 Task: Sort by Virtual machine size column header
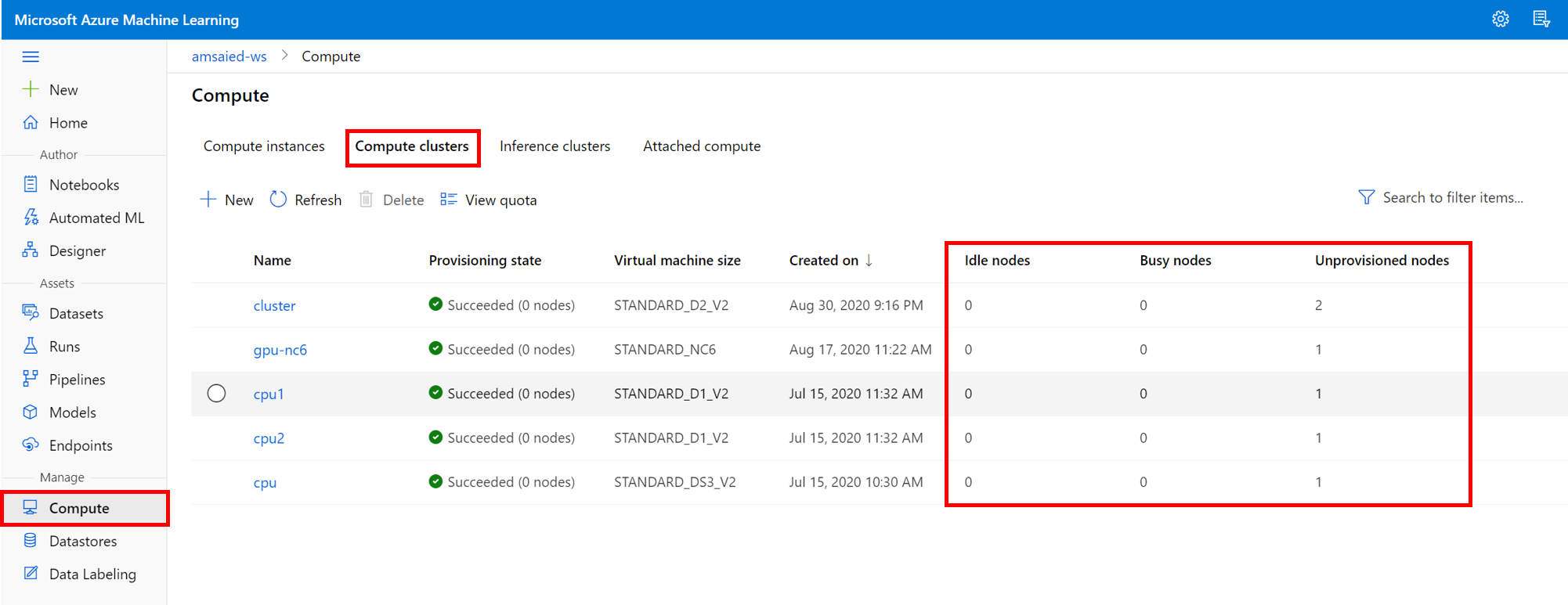(677, 260)
